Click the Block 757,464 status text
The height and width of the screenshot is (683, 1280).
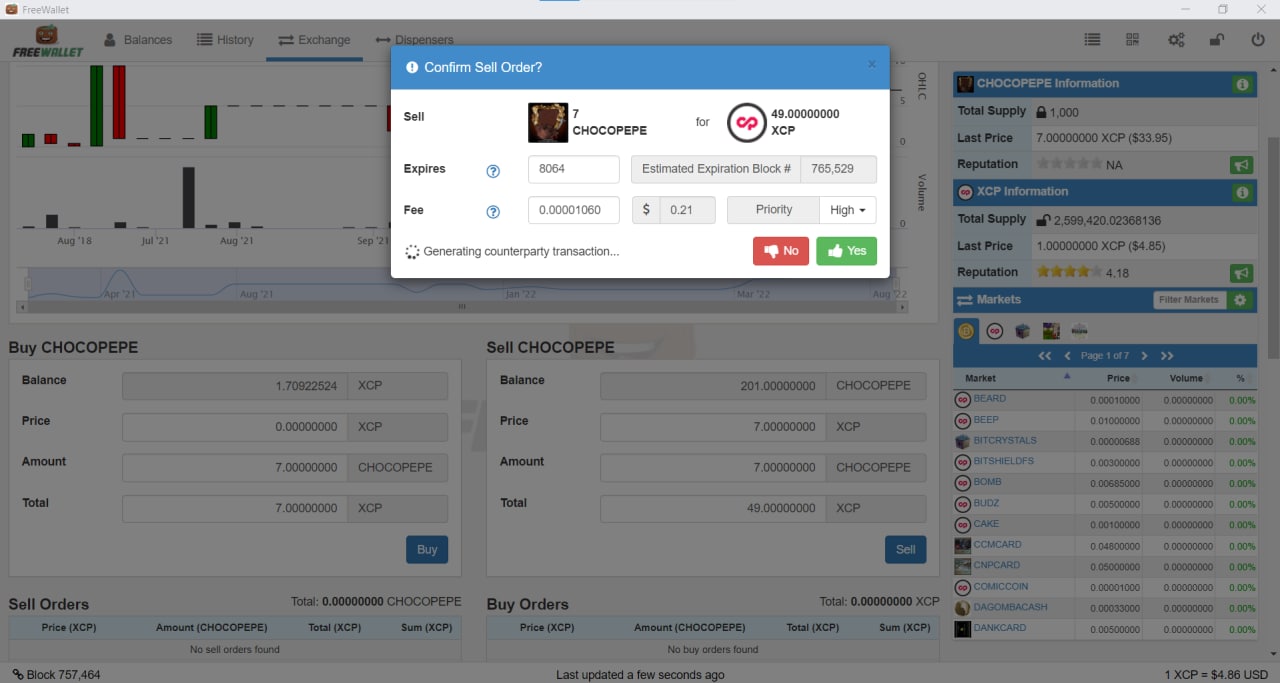click(x=56, y=675)
